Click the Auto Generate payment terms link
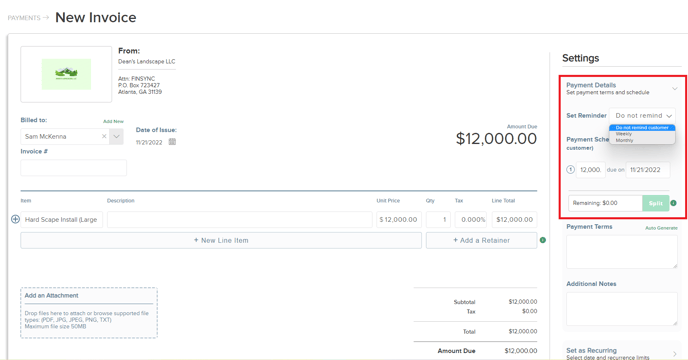 pos(661,228)
